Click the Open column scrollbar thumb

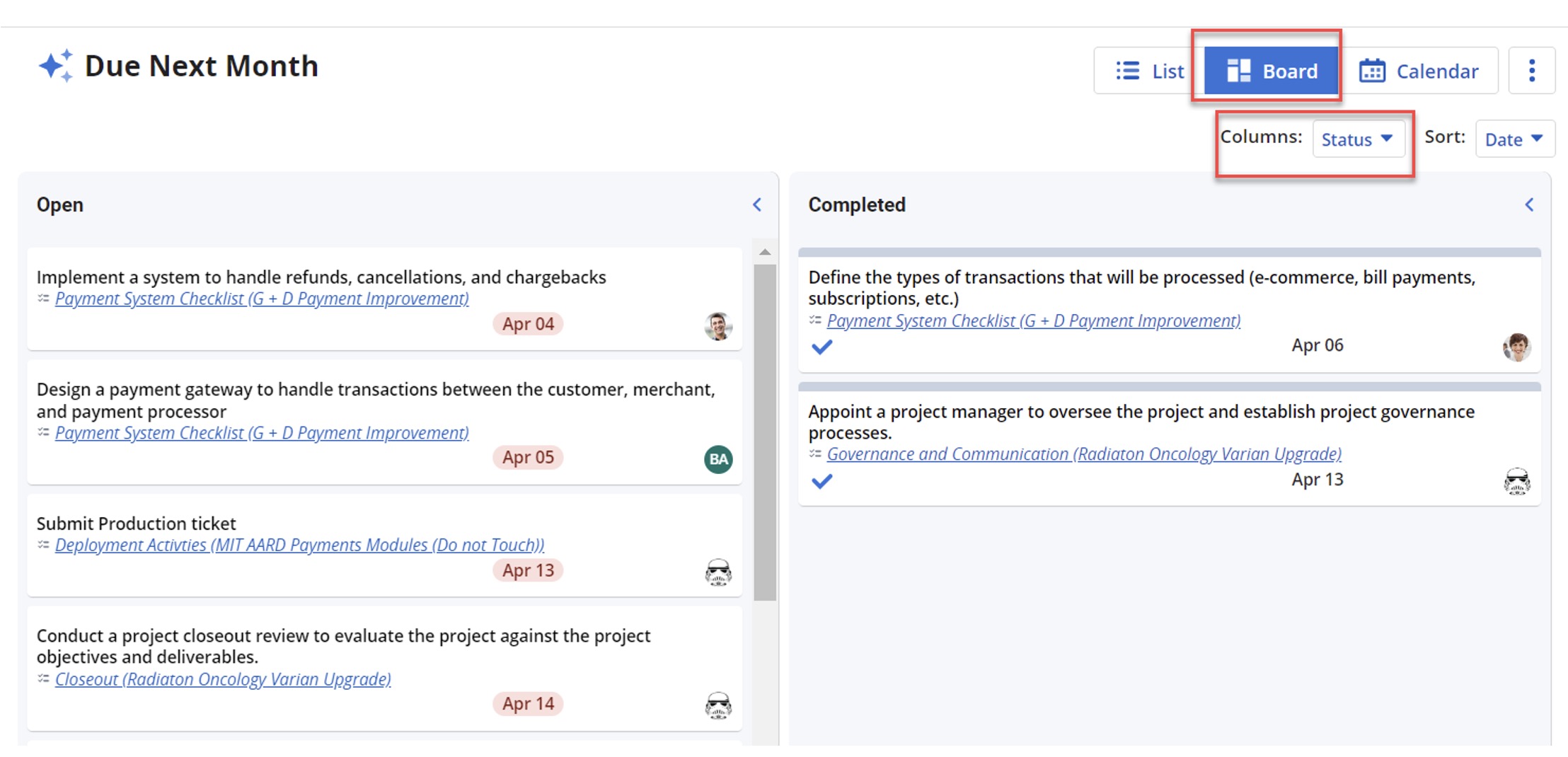(765, 432)
